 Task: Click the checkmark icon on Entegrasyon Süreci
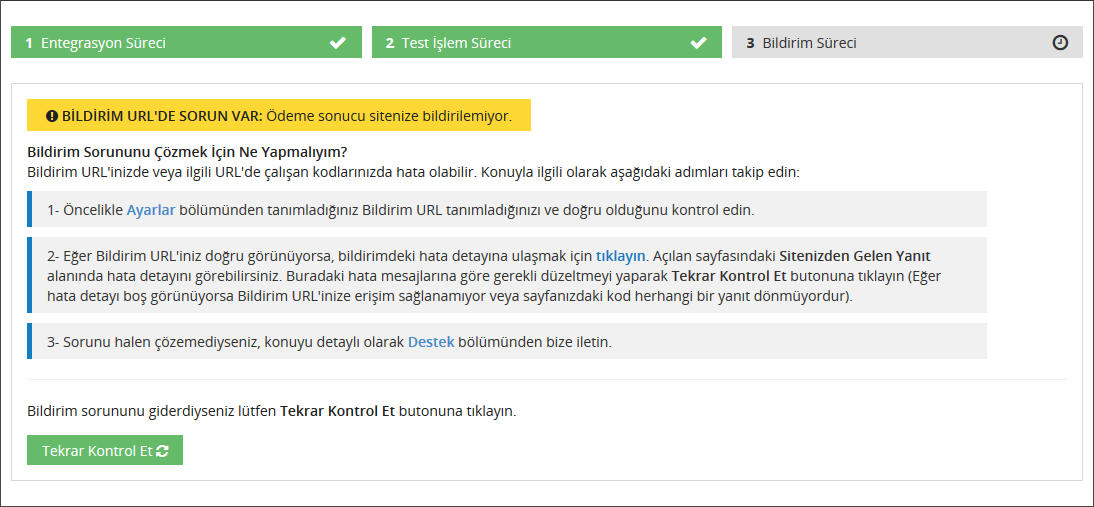[338, 43]
